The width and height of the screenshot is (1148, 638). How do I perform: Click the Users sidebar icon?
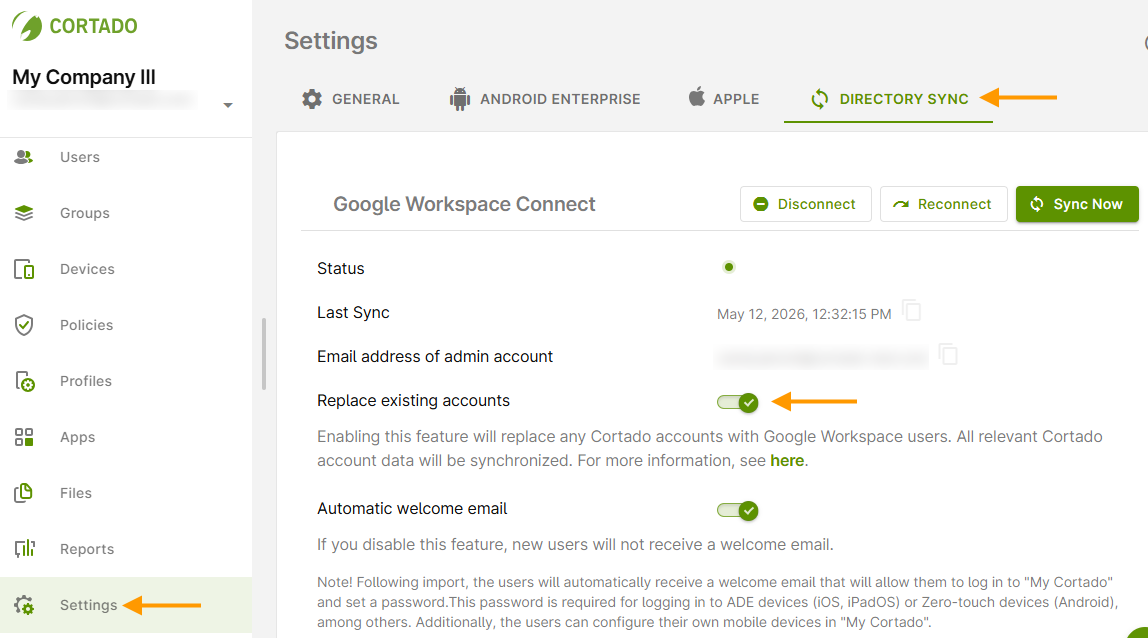[23, 157]
